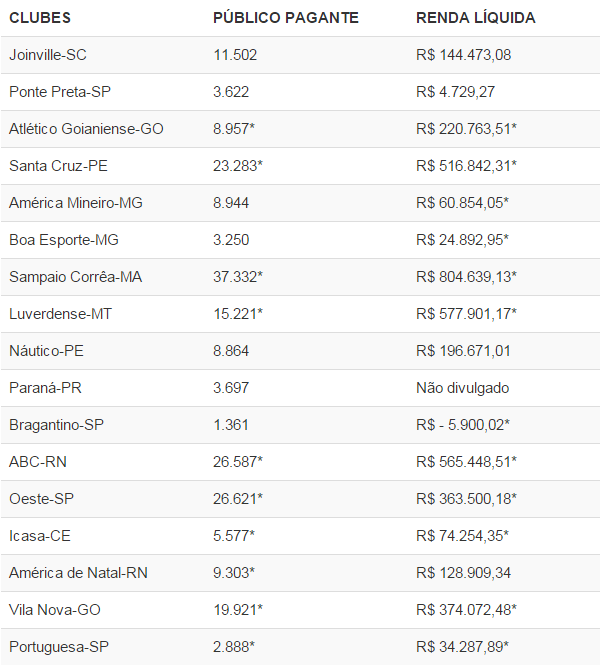Select Bragantino-SP negative revenue value
This screenshot has height=665, width=600.
(463, 425)
